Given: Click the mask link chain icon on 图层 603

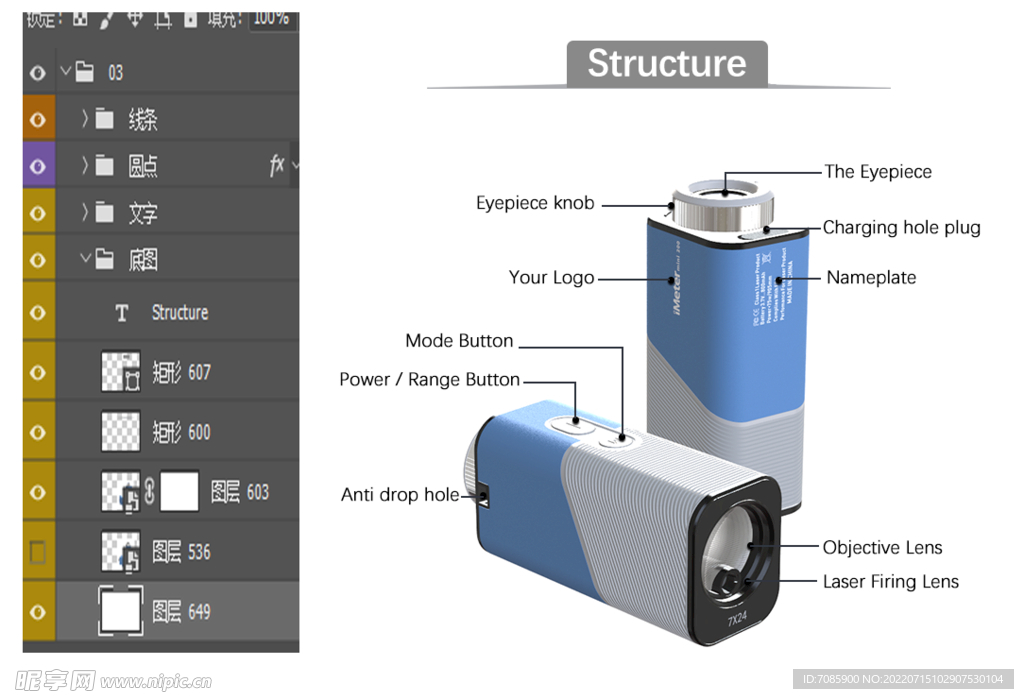Looking at the screenshot, I should (149, 492).
